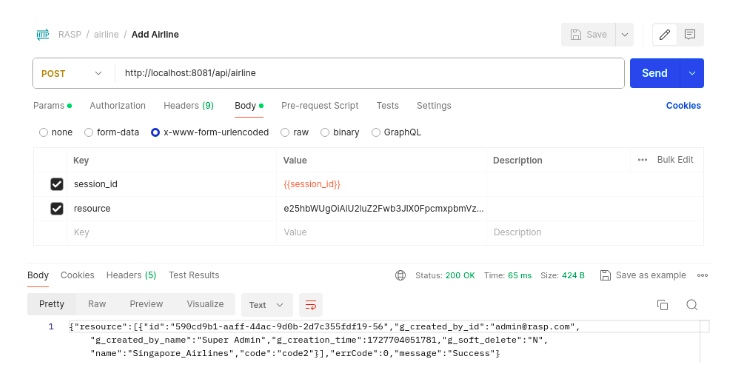Click the pencil edit icon
The image size is (733, 377).
point(665,35)
